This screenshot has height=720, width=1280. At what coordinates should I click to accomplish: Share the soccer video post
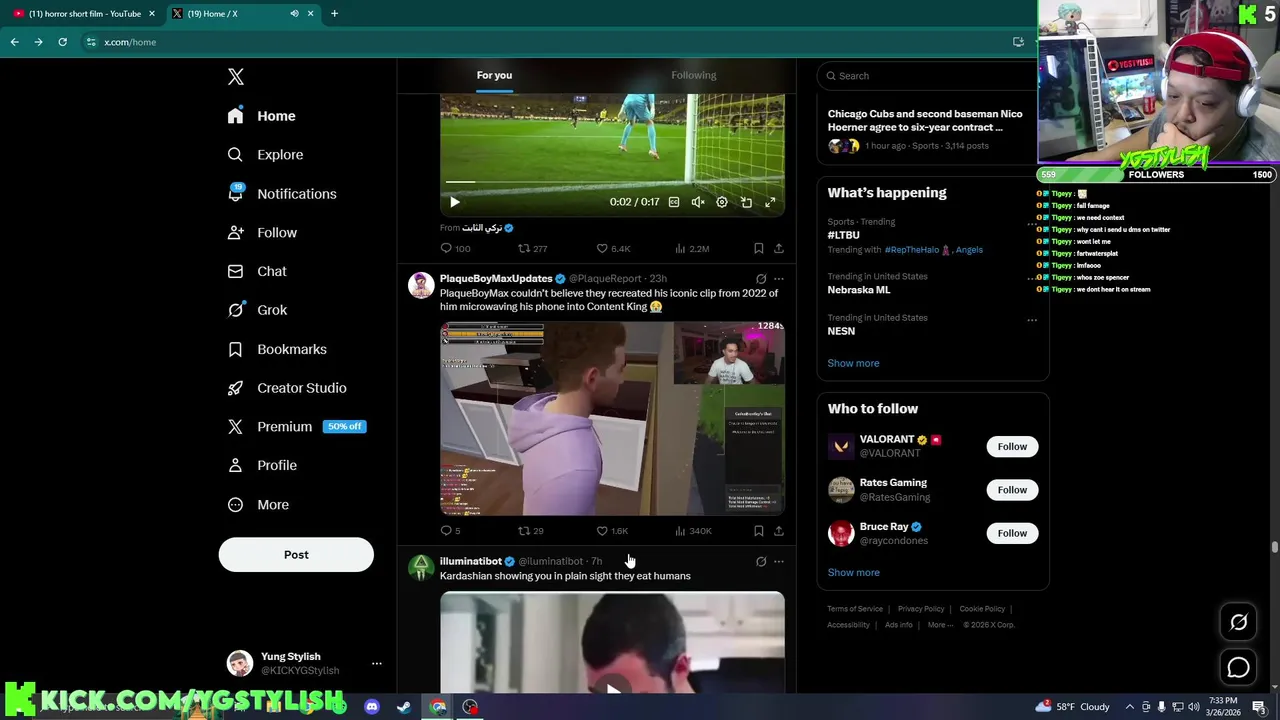click(779, 248)
